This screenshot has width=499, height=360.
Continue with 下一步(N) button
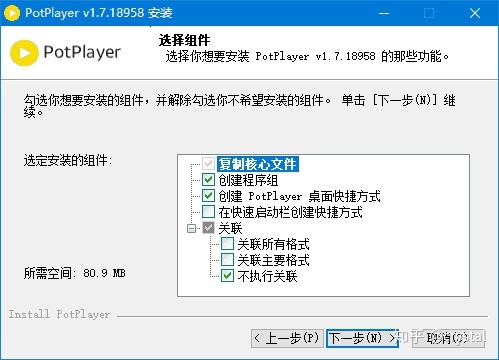point(362,338)
